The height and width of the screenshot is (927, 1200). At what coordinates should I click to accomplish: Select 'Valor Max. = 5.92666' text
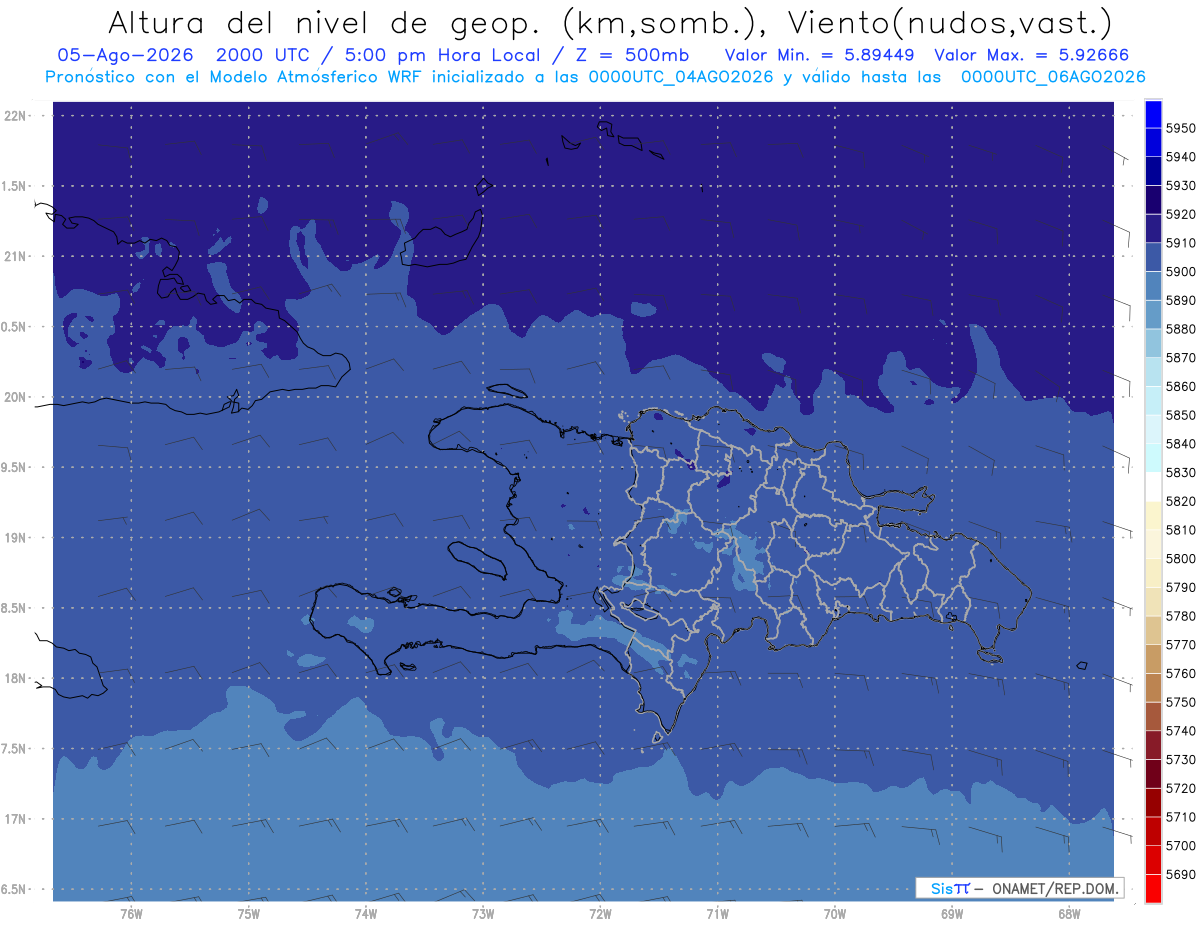point(1032,55)
